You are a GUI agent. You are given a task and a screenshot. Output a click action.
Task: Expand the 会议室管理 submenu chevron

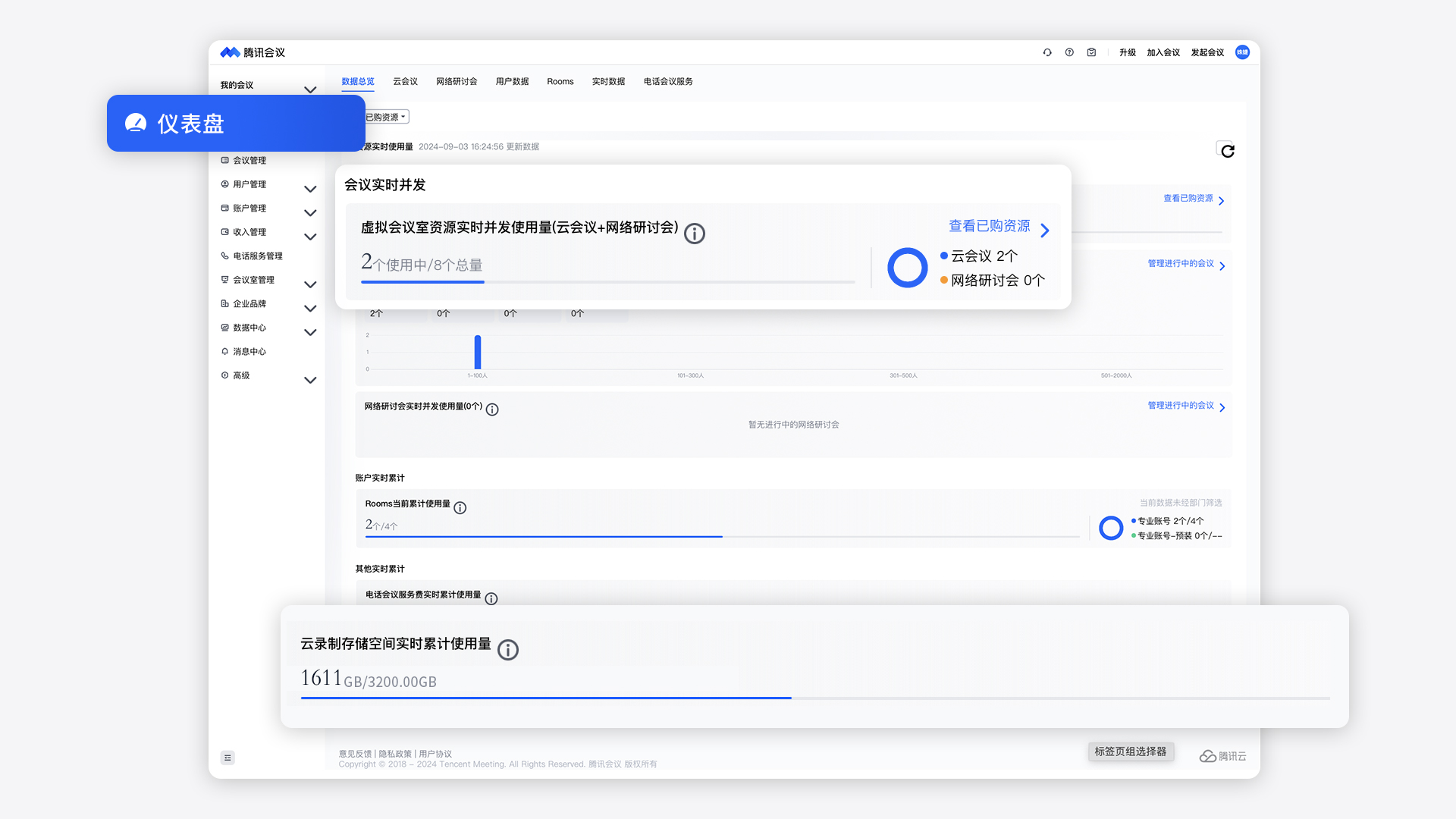point(310,284)
